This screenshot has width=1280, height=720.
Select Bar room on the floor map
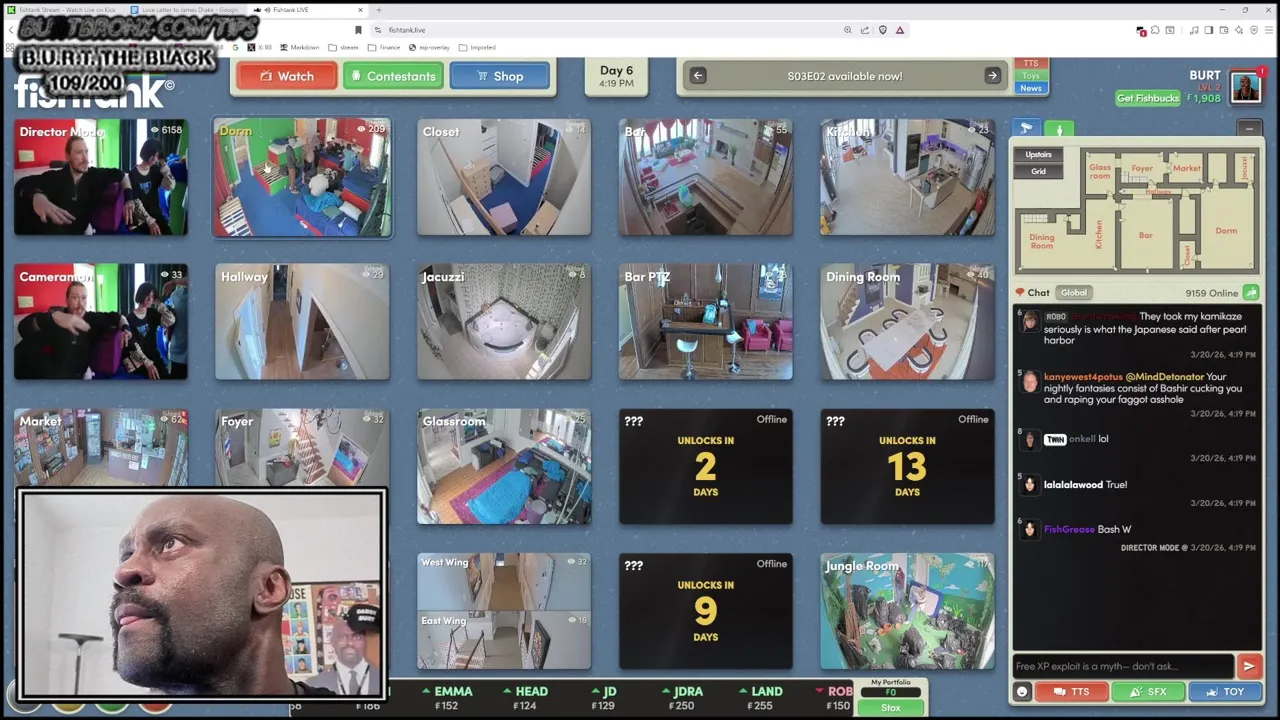pos(1145,235)
